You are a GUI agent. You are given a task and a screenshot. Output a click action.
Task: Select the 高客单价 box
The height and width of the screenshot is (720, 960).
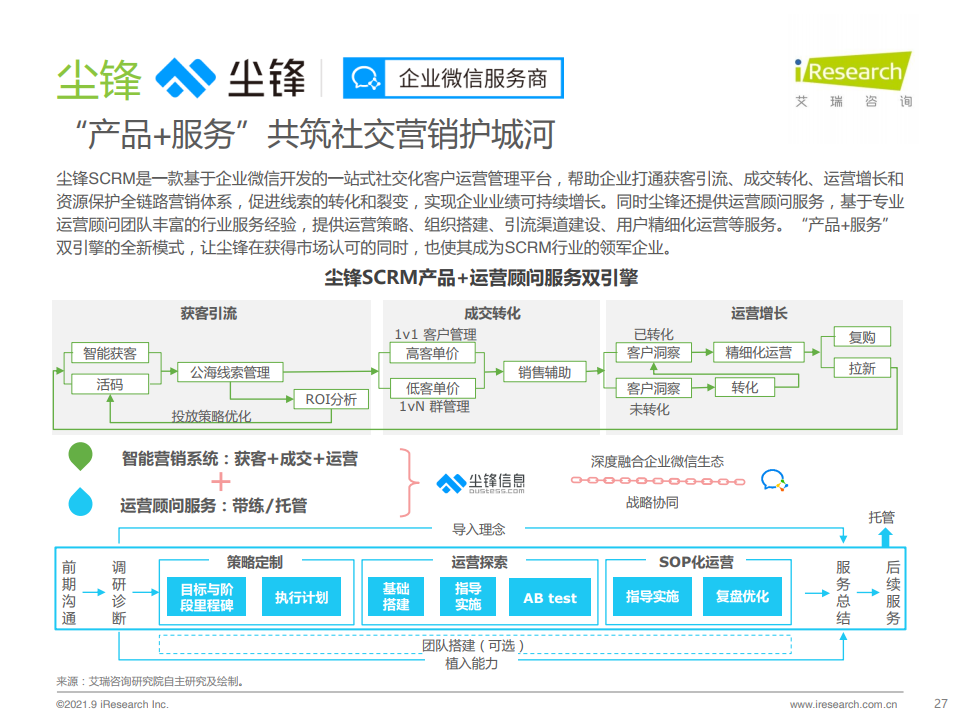(432, 353)
